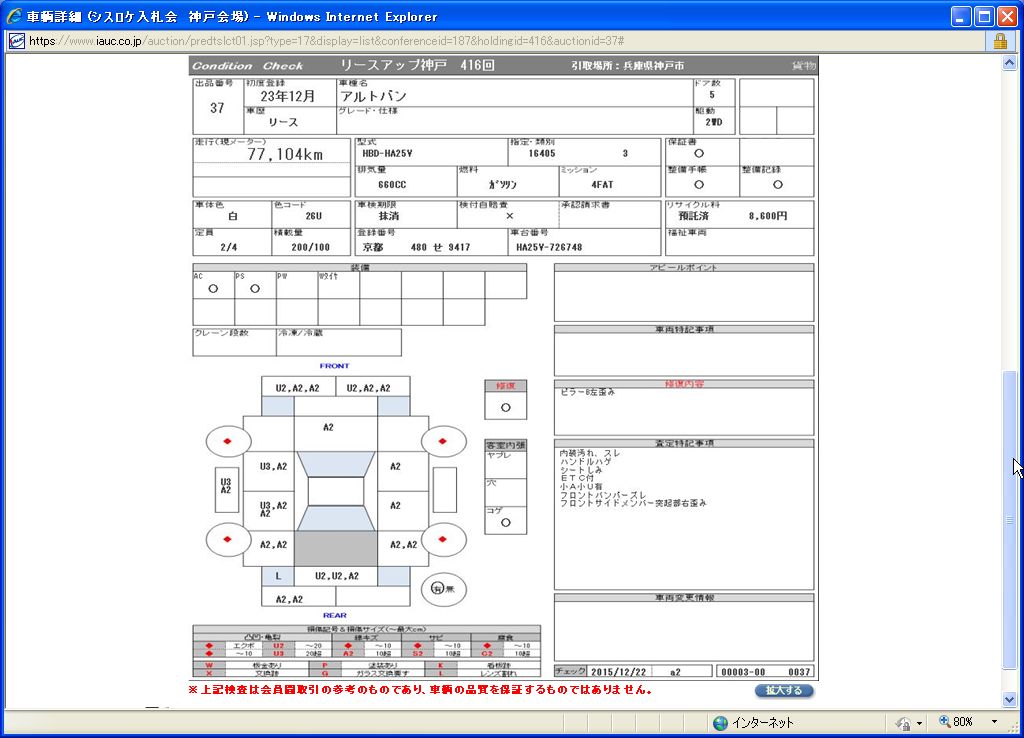Screen dimensions: 1024x738
Task: Click the Internet zone globe icon
Action: click(720, 723)
